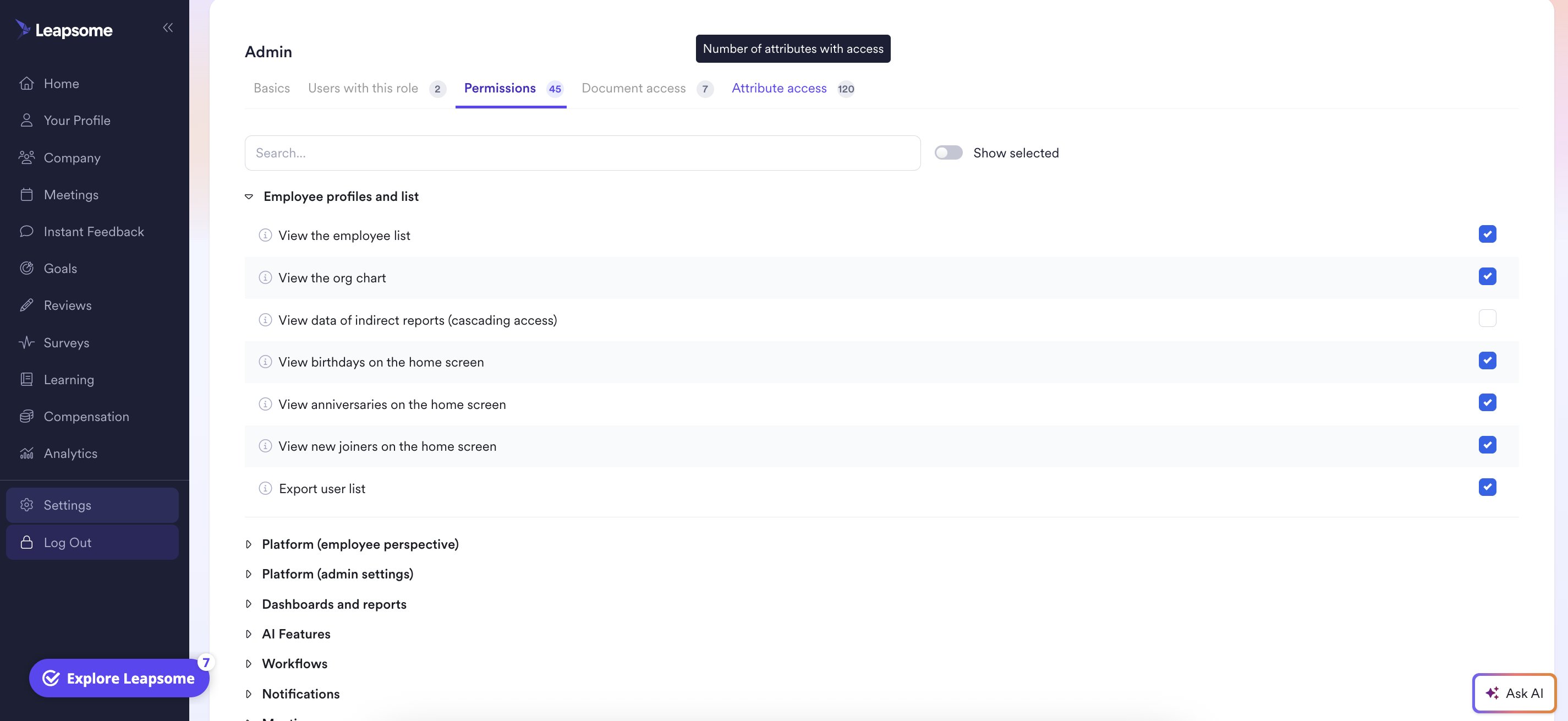
Task: Open Compensation in the sidebar
Action: [x=86, y=417]
